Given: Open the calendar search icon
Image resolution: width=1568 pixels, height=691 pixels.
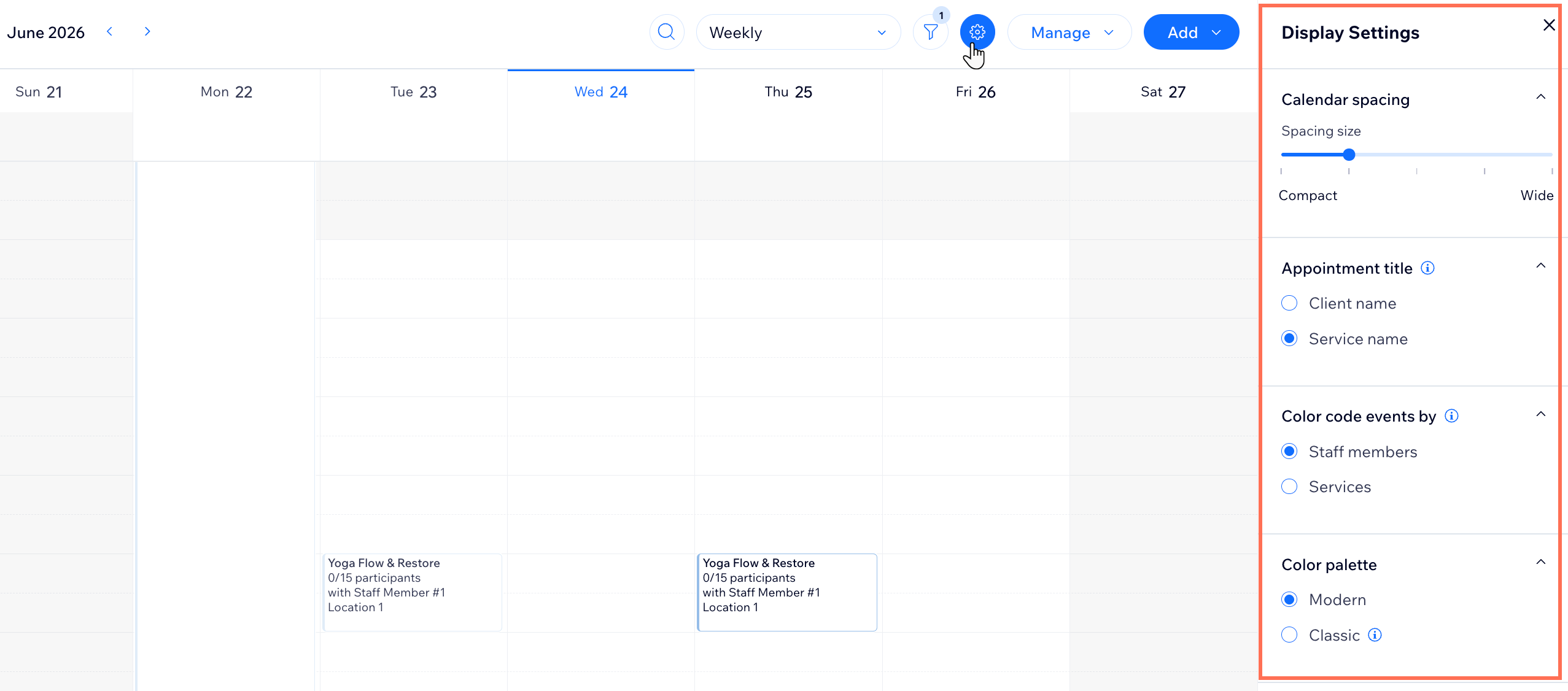Looking at the screenshot, I should (667, 32).
